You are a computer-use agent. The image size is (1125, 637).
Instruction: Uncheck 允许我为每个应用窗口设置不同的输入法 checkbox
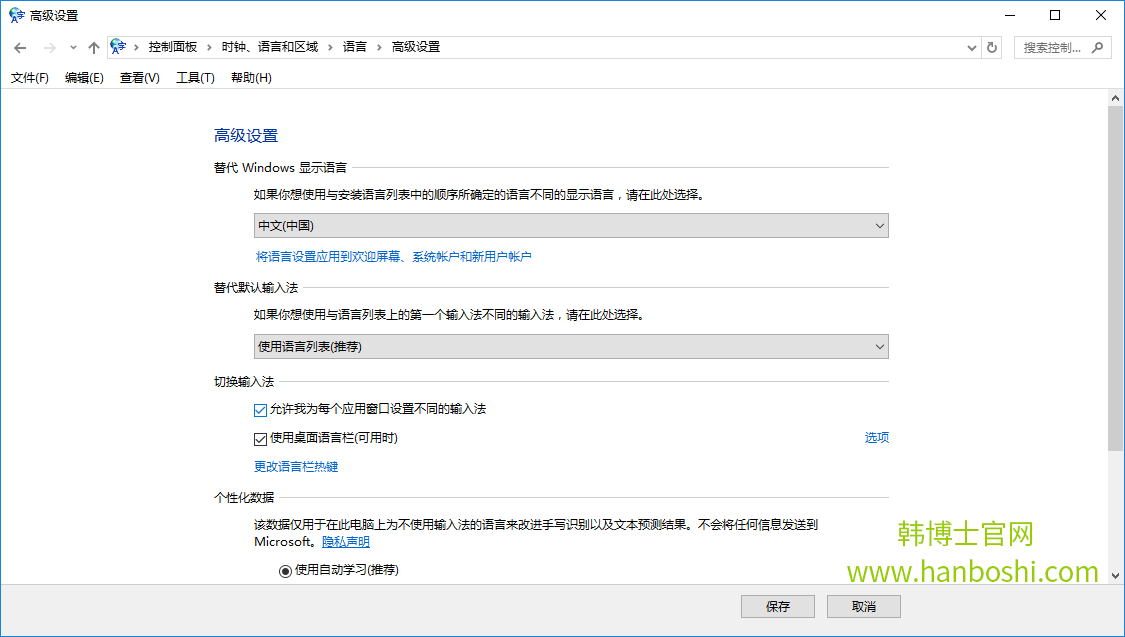click(x=261, y=409)
